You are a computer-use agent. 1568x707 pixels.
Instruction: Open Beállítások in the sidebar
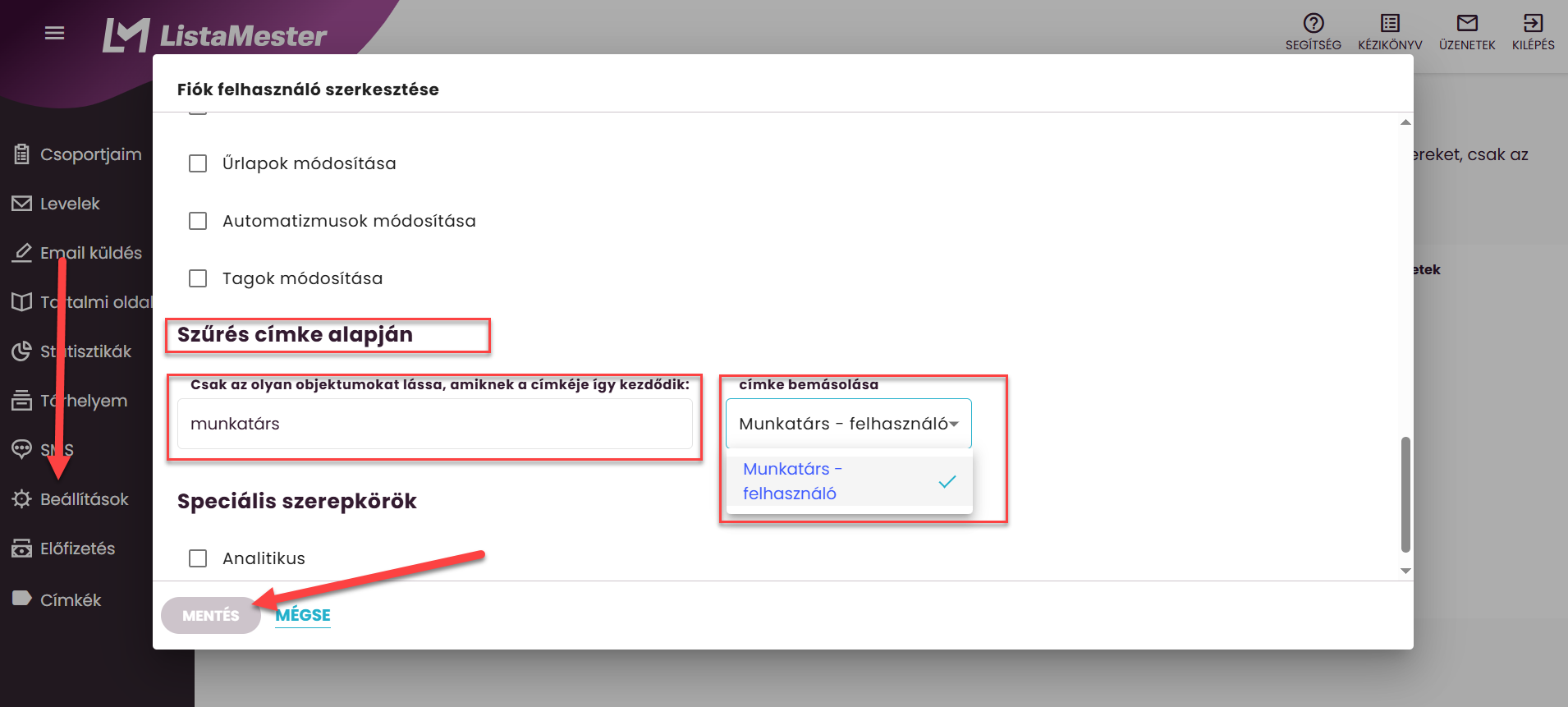85,499
